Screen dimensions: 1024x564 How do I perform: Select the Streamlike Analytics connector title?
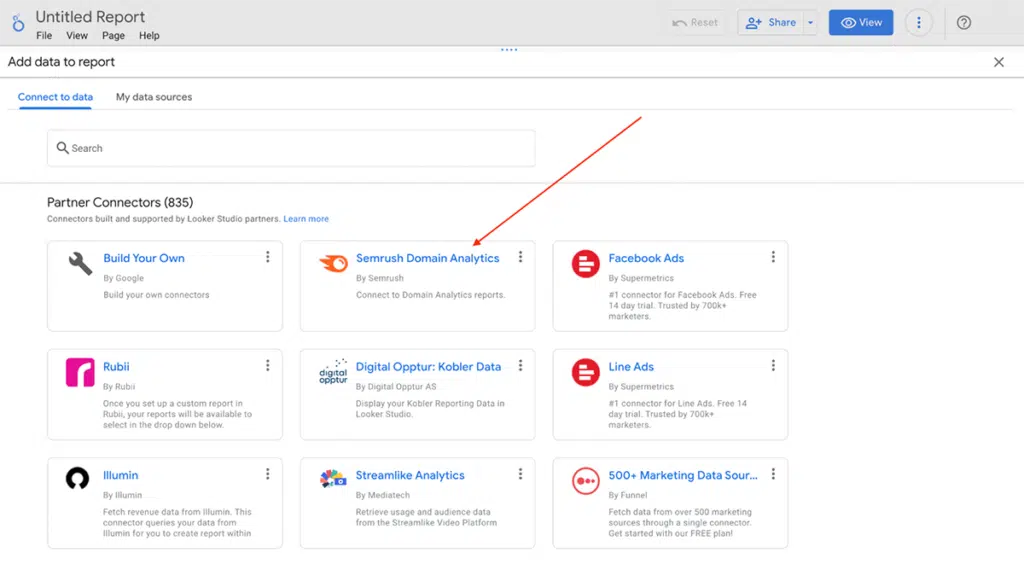pos(409,475)
